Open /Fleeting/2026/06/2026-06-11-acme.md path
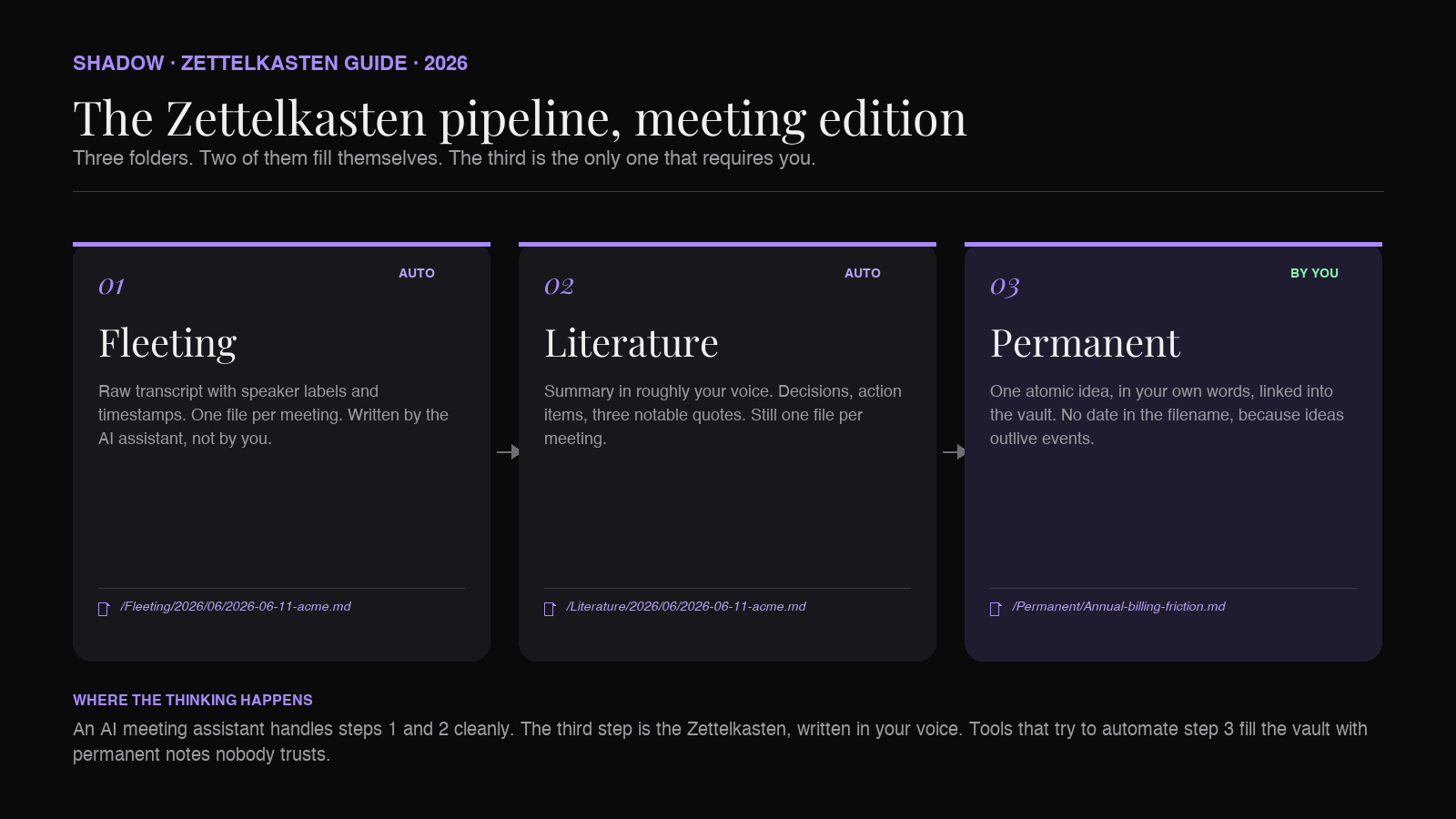1456x819 pixels. [236, 607]
